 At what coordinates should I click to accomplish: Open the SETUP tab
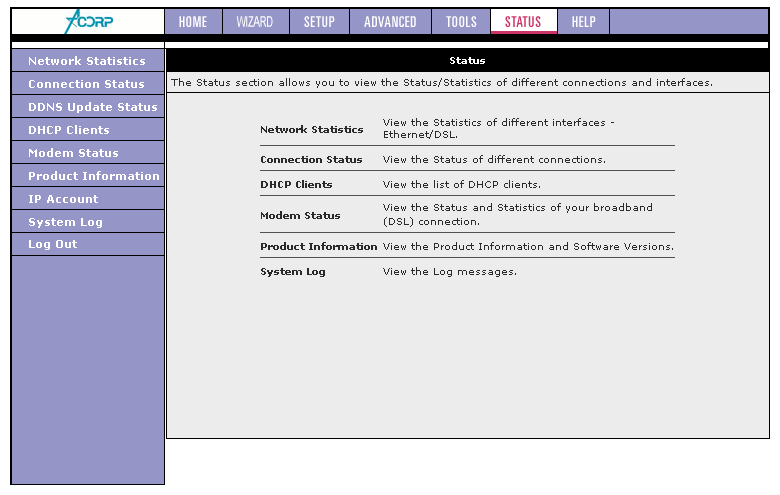pos(319,22)
